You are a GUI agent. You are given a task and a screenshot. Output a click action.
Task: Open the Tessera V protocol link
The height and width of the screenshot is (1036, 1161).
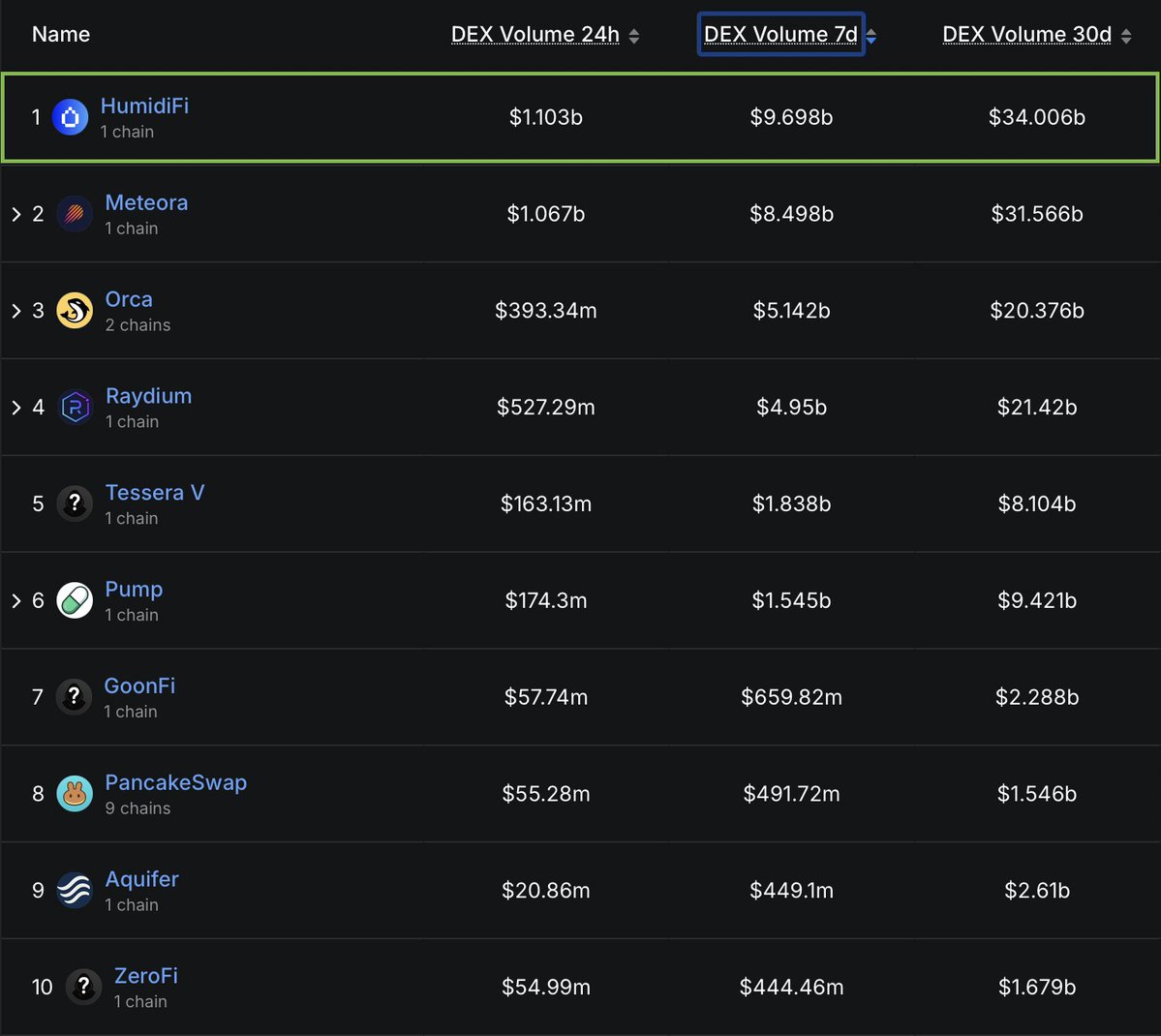point(155,493)
